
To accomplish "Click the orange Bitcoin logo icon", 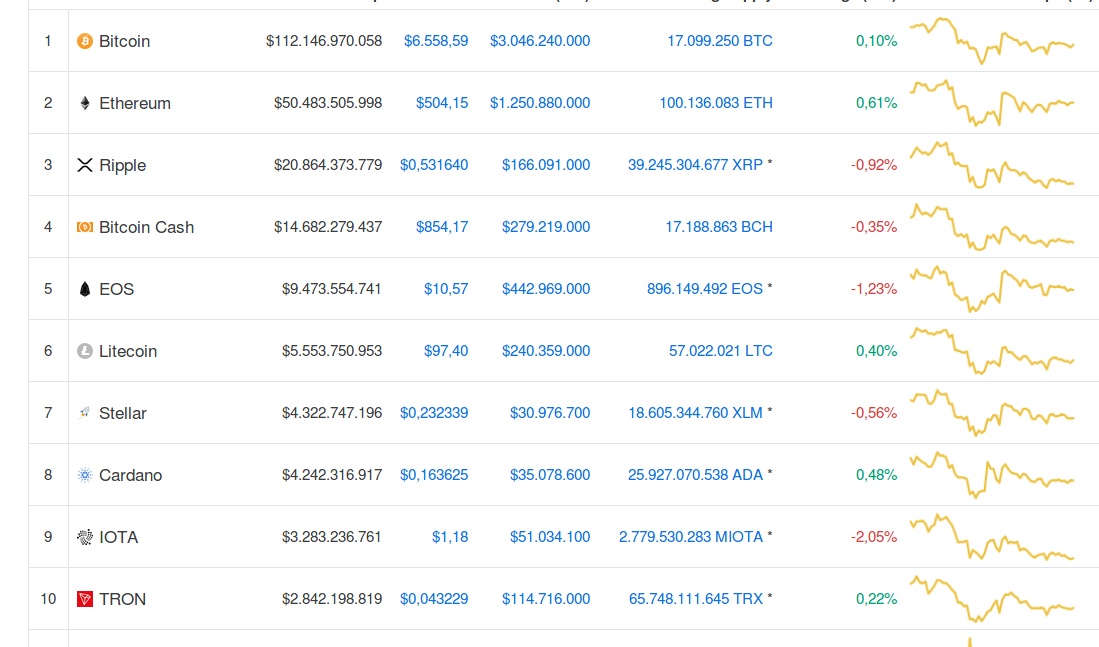I will coord(85,41).
